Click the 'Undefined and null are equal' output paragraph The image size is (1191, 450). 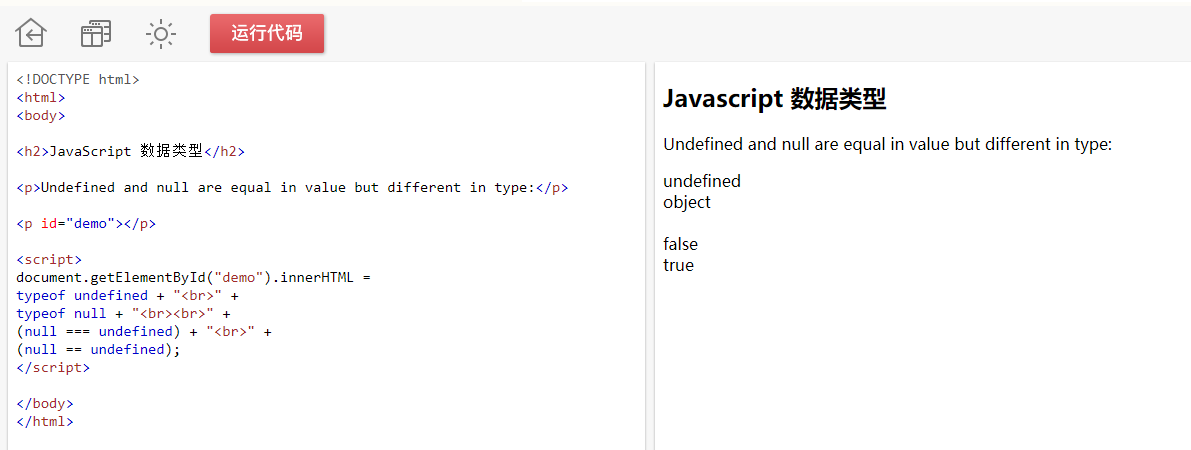click(887, 144)
